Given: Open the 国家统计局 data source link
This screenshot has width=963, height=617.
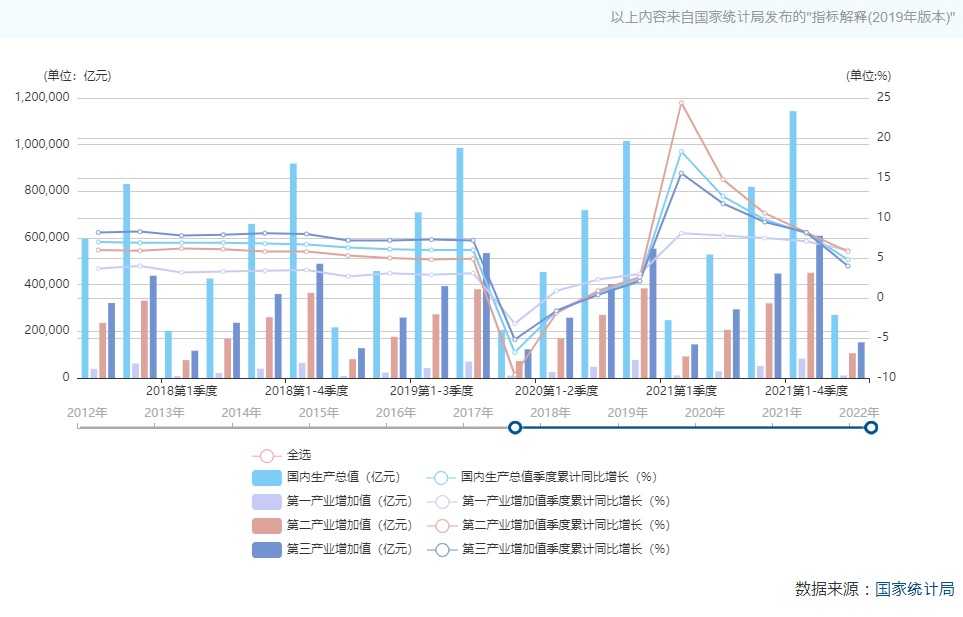Looking at the screenshot, I should [x=914, y=589].
